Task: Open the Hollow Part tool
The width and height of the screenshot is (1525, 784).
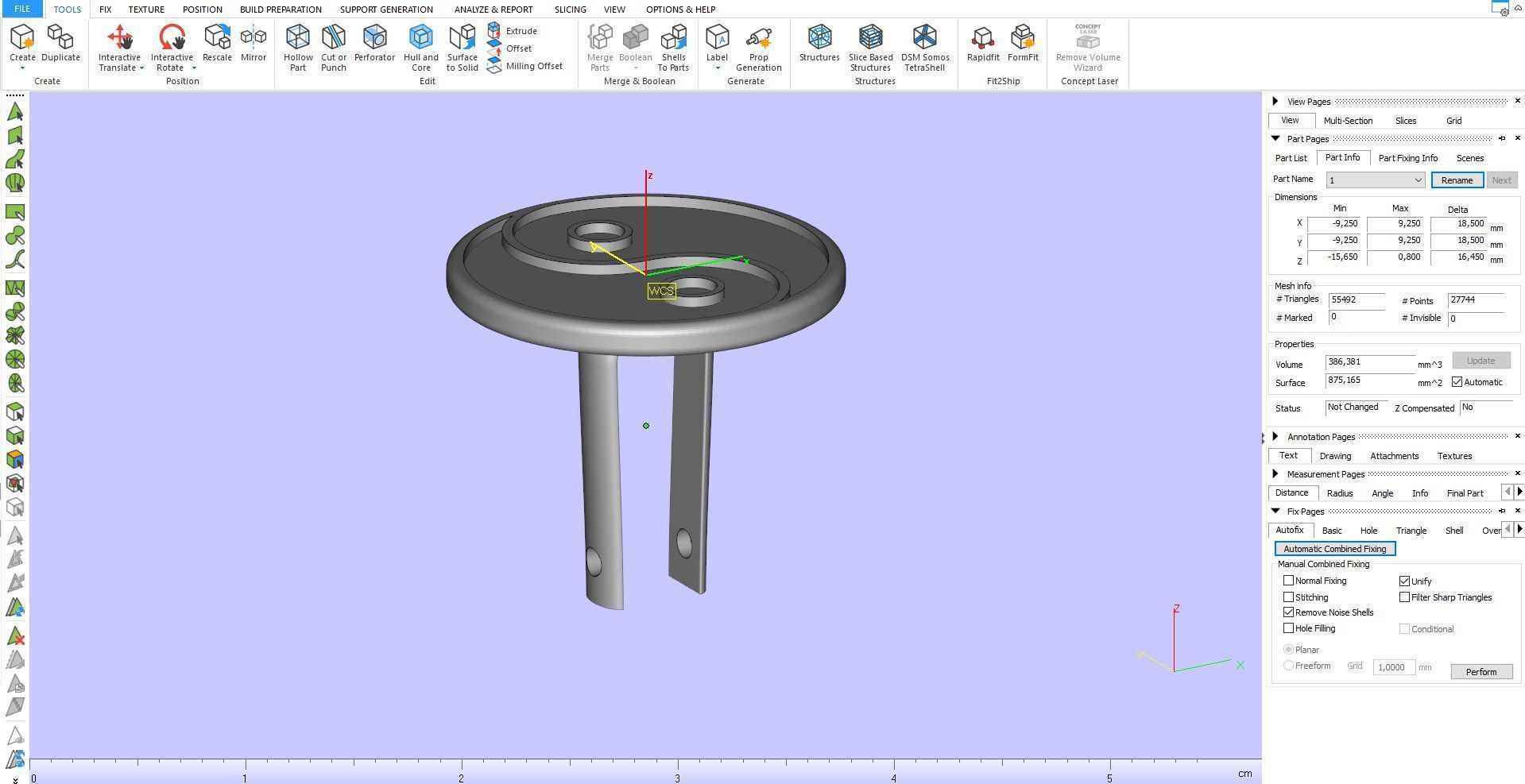Action: click(x=298, y=47)
